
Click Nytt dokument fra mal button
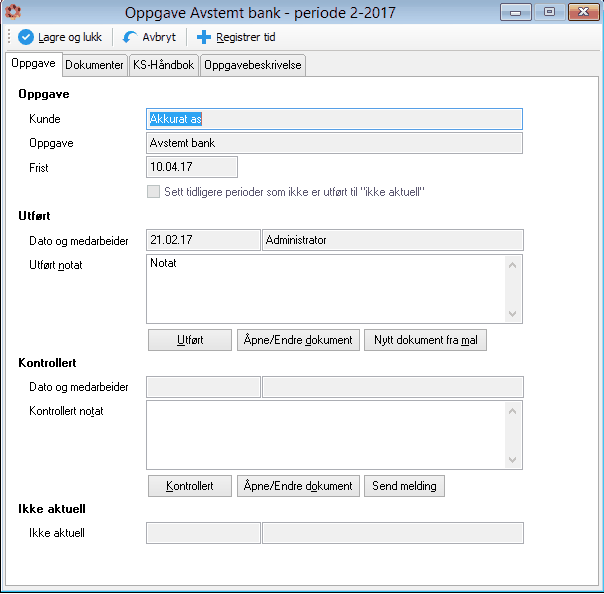425,340
